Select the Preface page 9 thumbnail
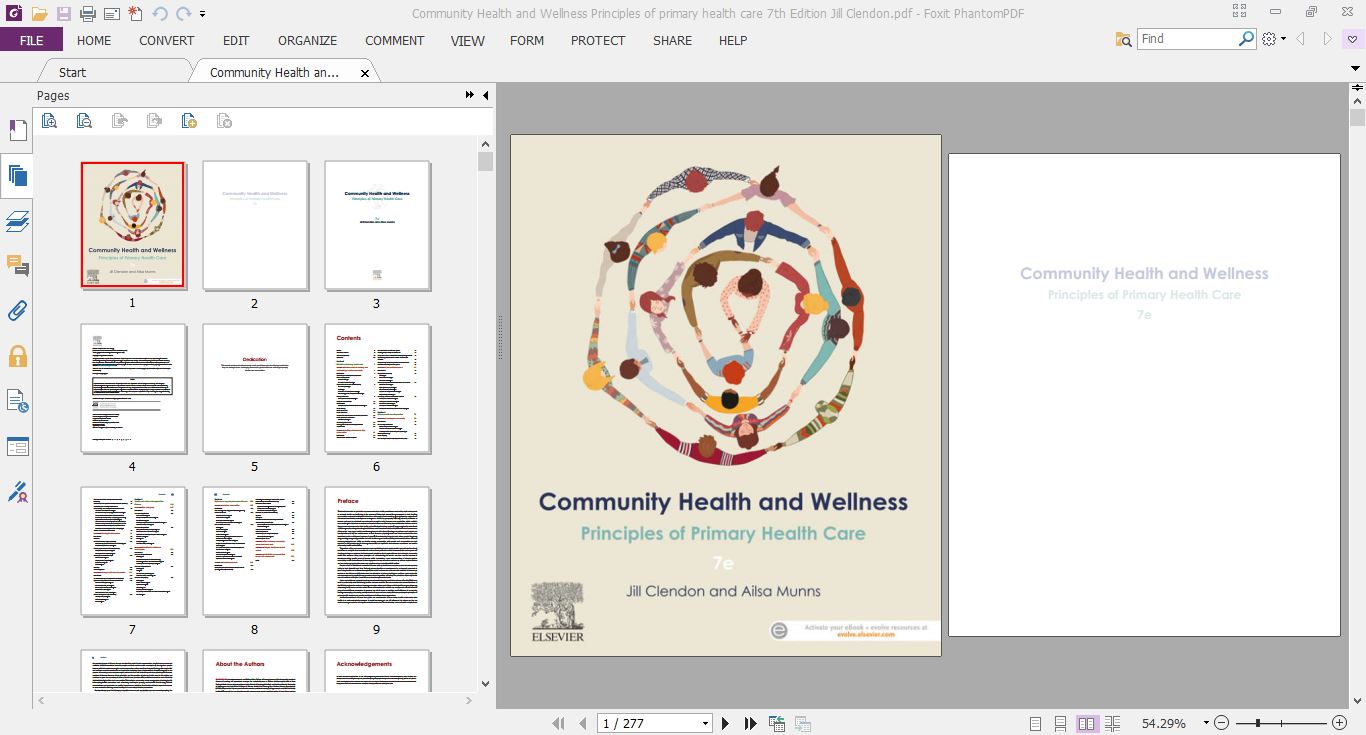 pyautogui.click(x=377, y=551)
